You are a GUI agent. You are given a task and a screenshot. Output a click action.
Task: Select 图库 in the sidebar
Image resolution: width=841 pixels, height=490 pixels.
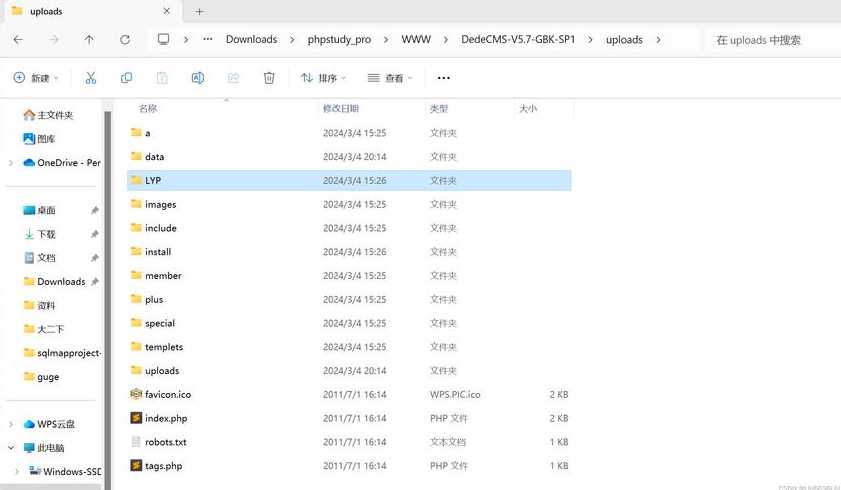tap(39, 139)
